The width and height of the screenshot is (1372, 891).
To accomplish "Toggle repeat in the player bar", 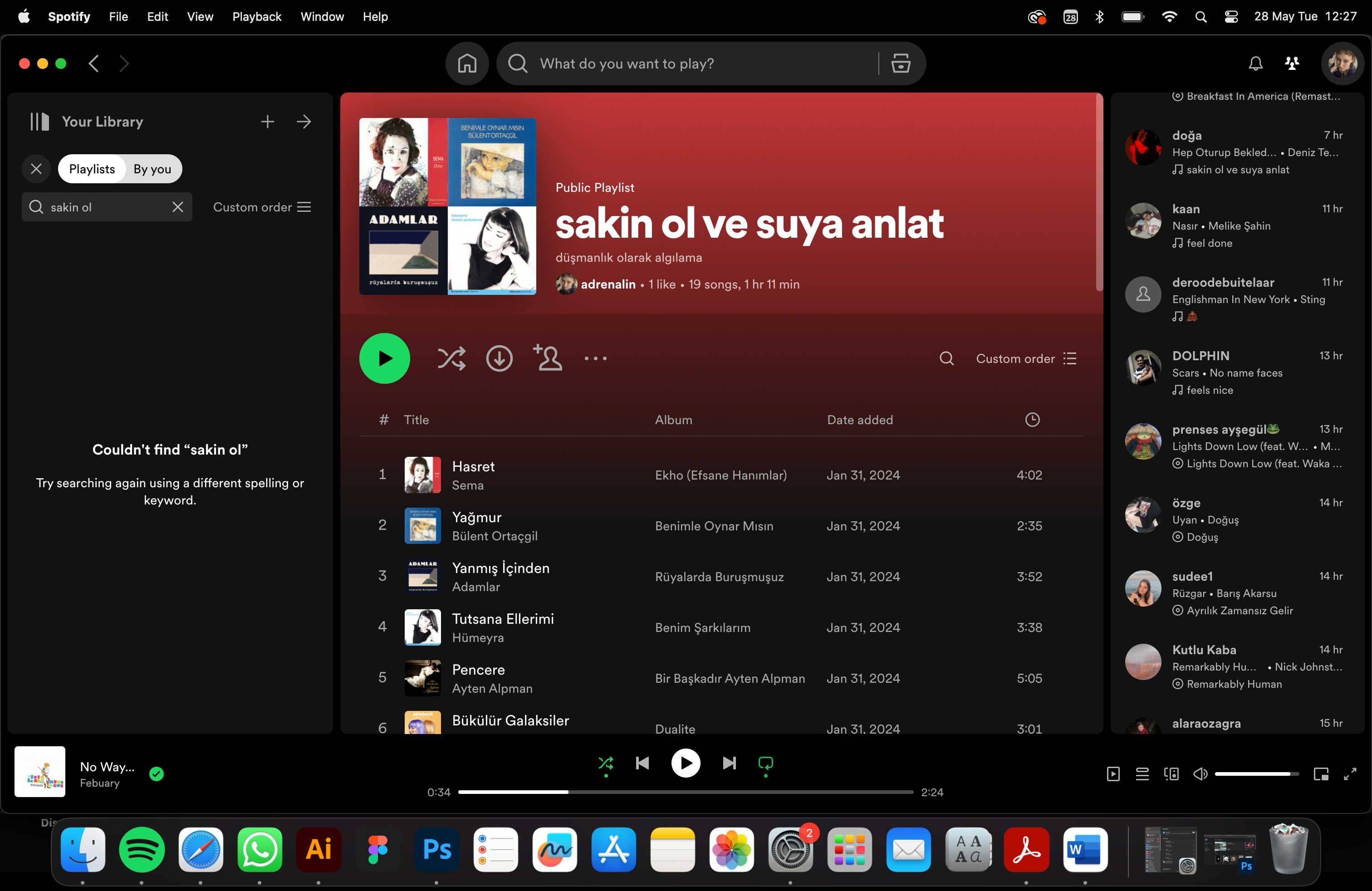I will coord(765,764).
